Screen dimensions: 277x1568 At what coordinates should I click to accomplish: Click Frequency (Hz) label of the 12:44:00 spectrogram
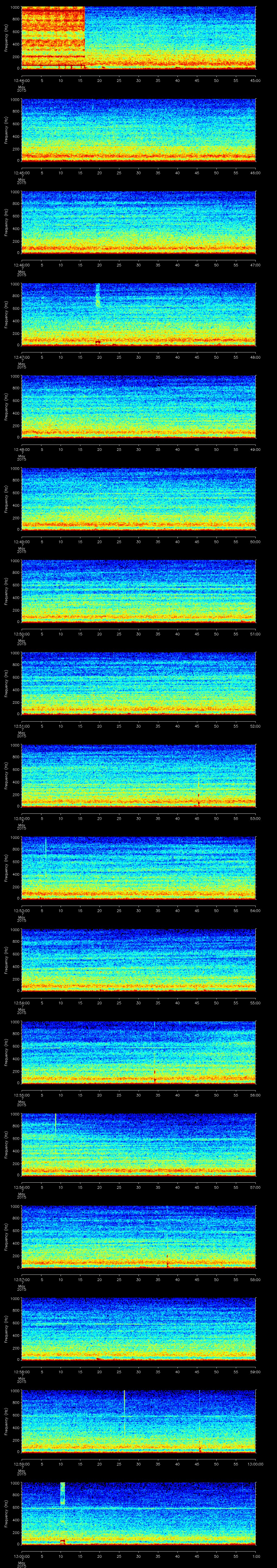[6, 38]
